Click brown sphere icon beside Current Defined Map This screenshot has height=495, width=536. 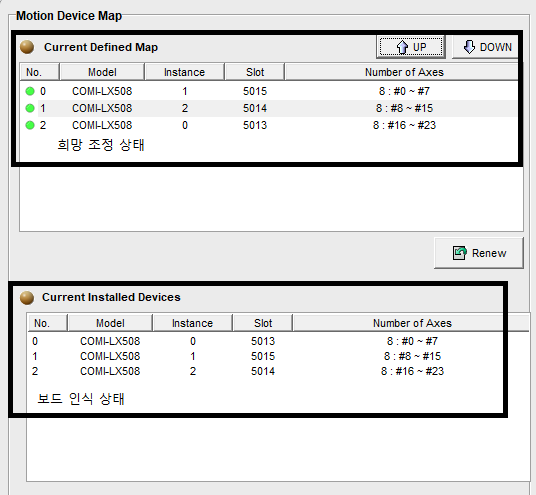coord(27,47)
